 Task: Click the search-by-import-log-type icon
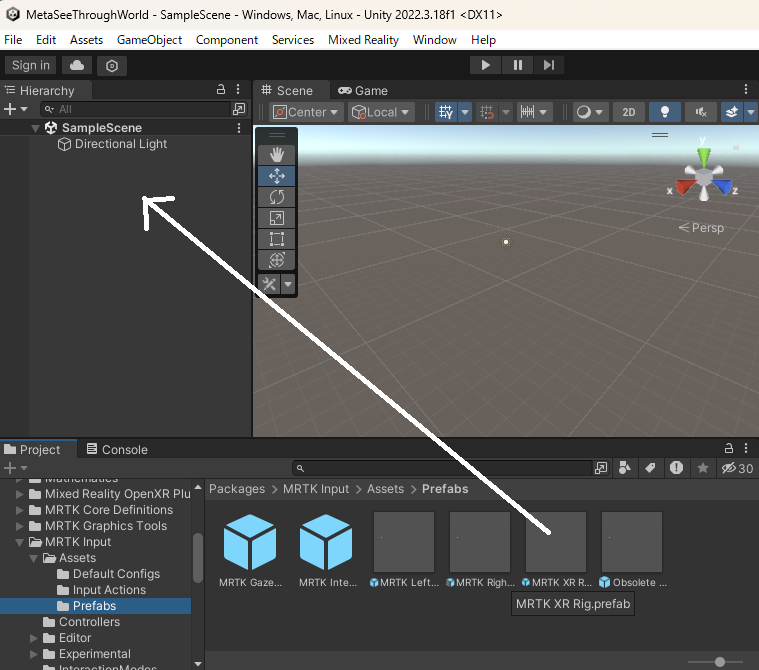tap(676, 468)
